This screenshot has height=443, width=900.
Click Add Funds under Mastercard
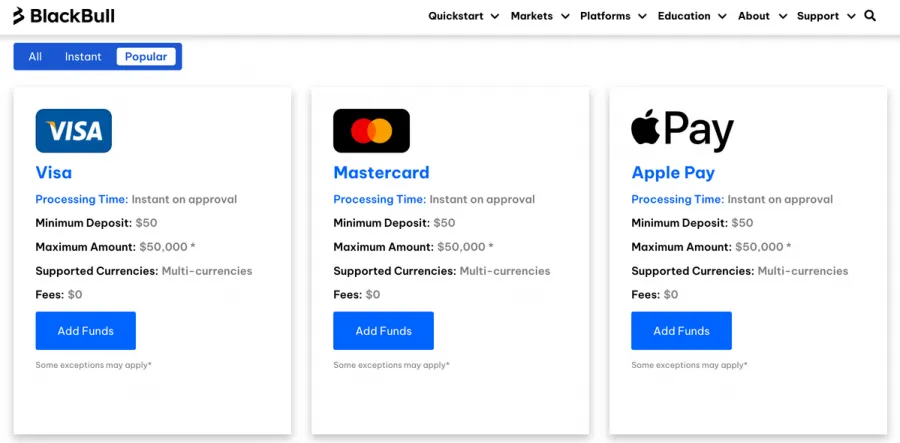384,331
